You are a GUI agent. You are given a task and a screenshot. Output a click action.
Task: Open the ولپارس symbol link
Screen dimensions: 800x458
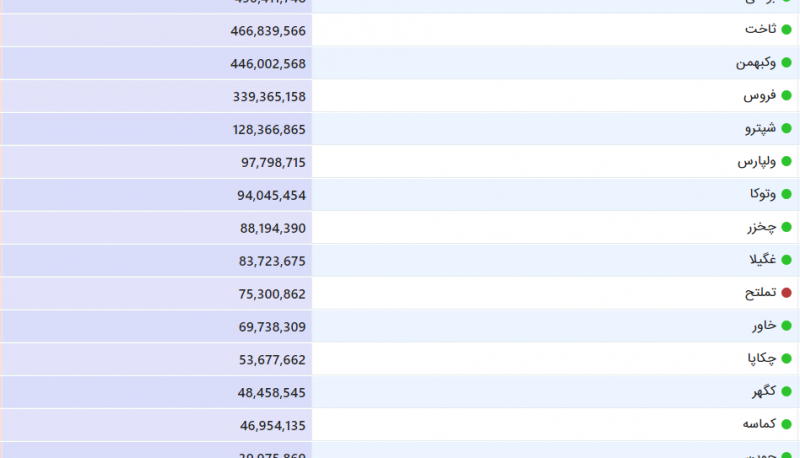click(757, 162)
